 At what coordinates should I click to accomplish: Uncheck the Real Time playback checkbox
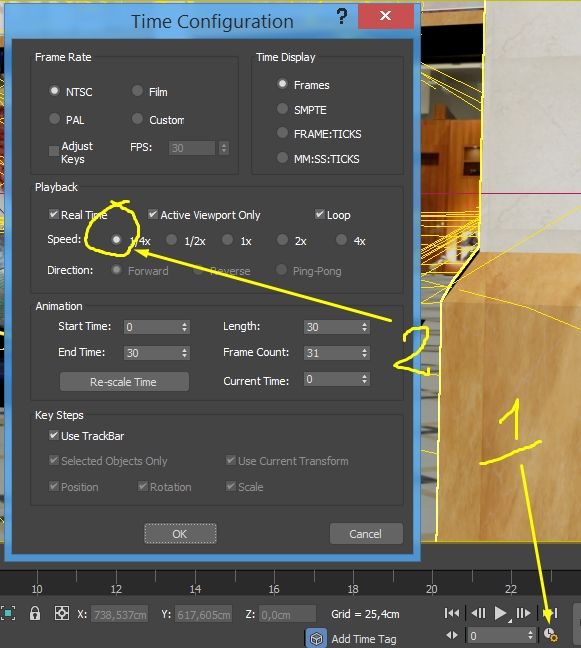click(x=54, y=214)
